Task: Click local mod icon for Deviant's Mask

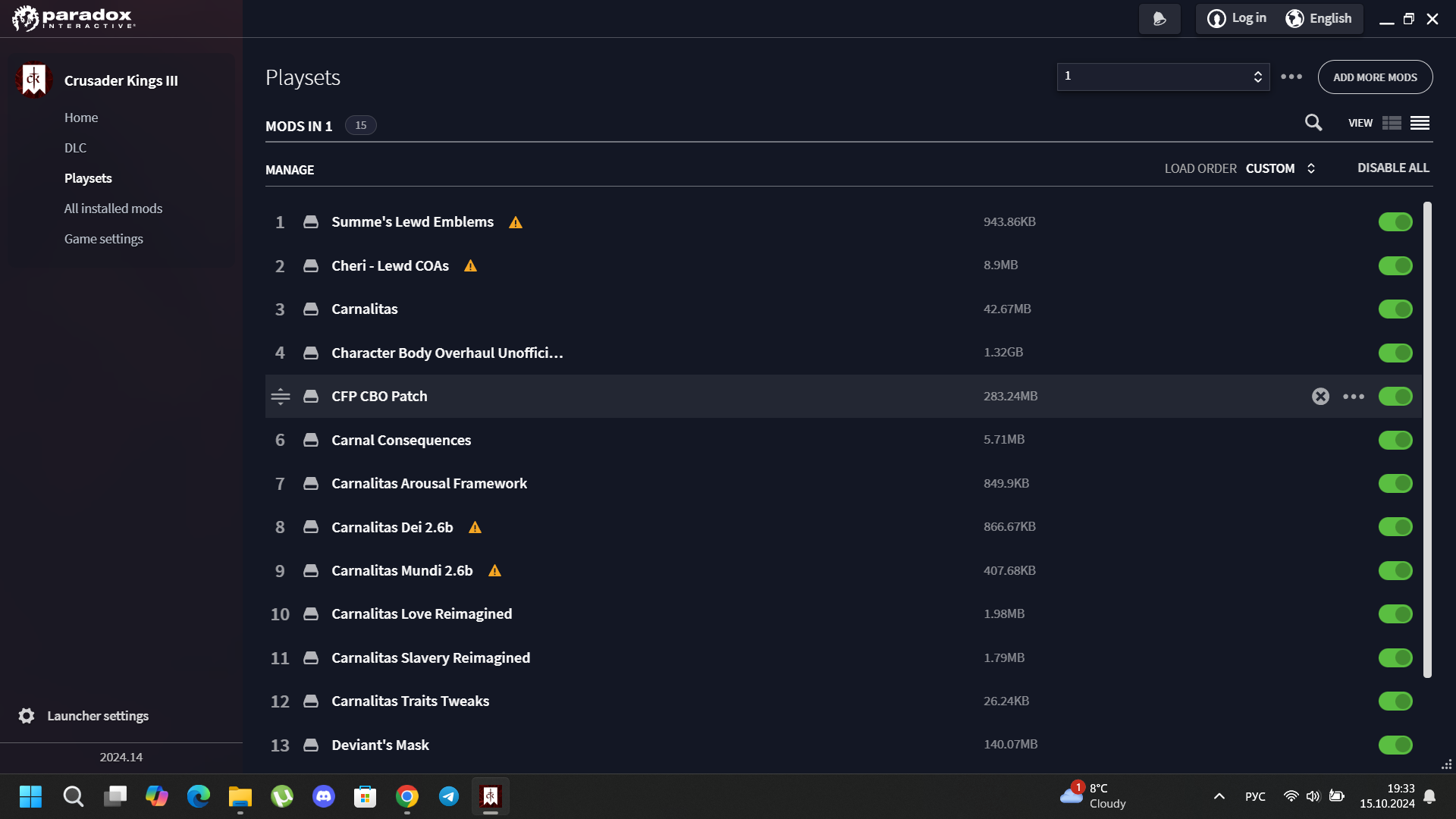Action: pos(311,745)
